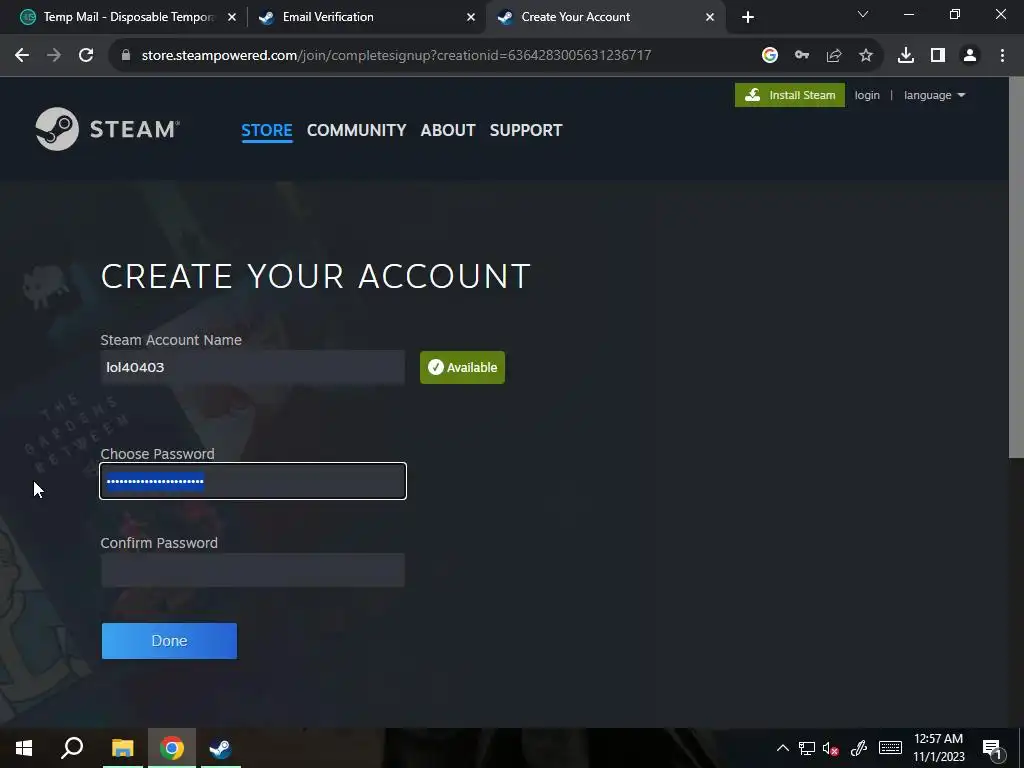The image size is (1024, 768).
Task: Open the SUPPORT page
Action: [x=526, y=130]
